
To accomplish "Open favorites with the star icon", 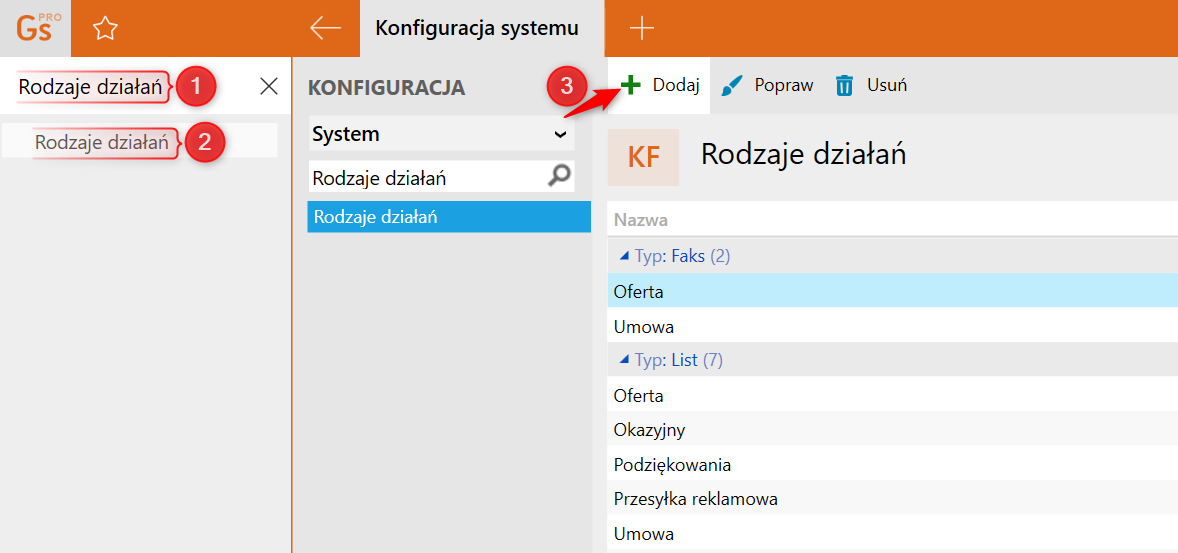I will (x=105, y=28).
